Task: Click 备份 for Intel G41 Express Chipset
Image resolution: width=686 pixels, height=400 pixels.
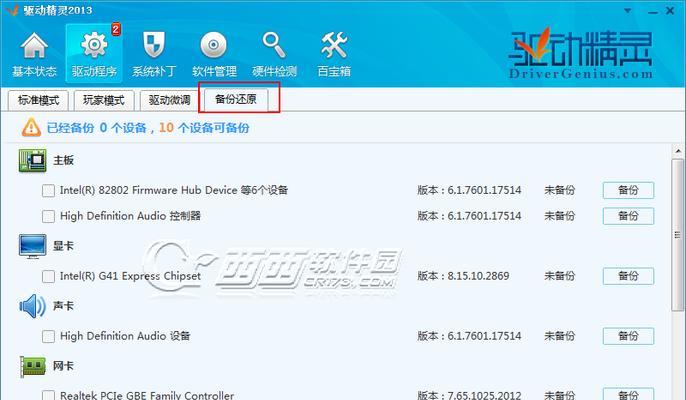Action: pyautogui.click(x=628, y=276)
